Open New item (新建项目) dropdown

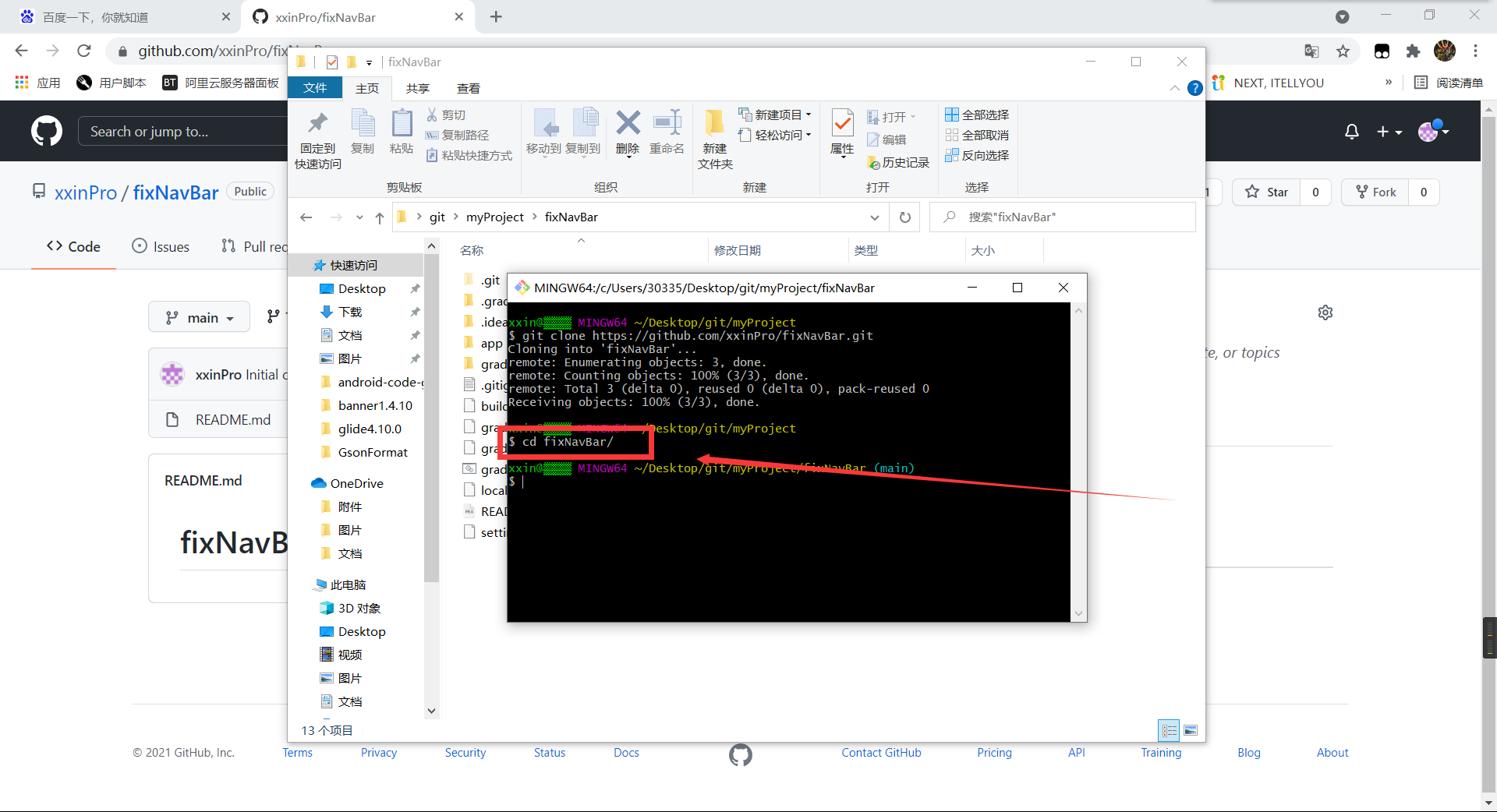coord(775,115)
